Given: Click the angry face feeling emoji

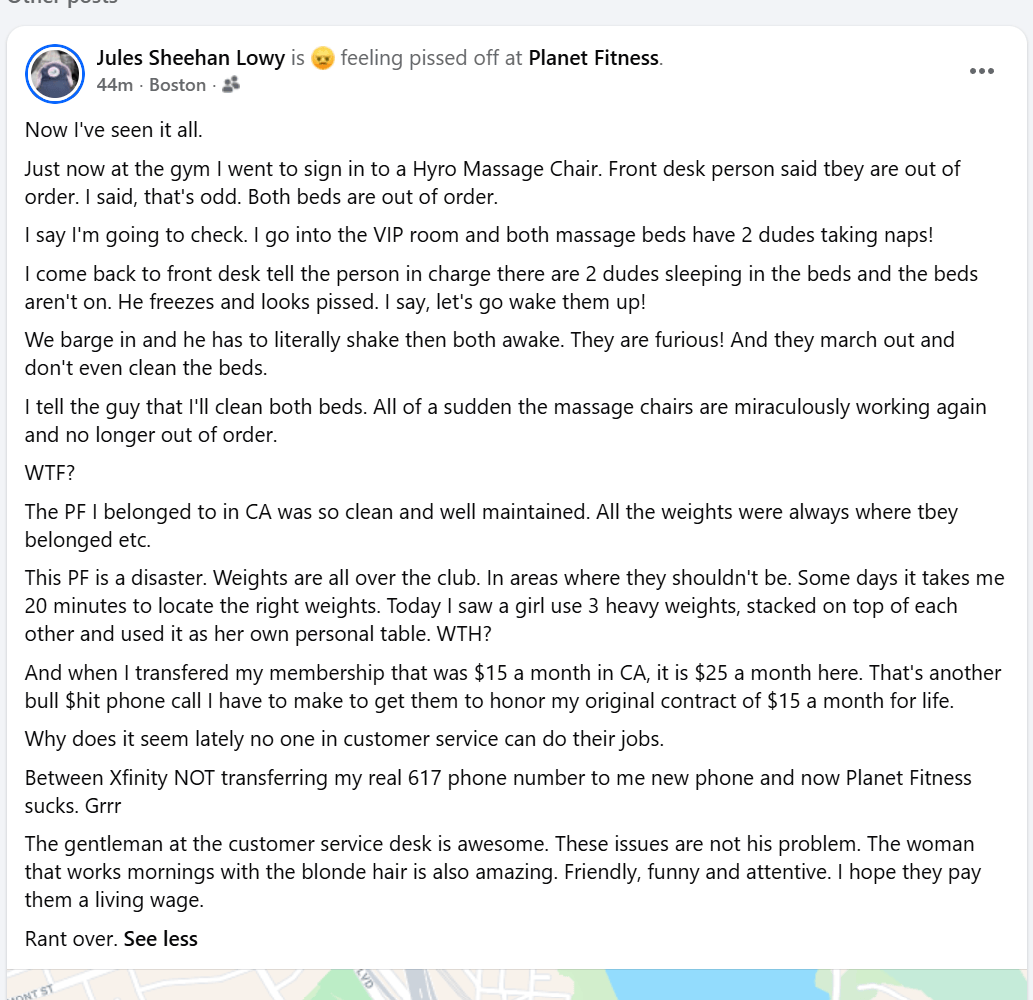Looking at the screenshot, I should click(x=323, y=59).
